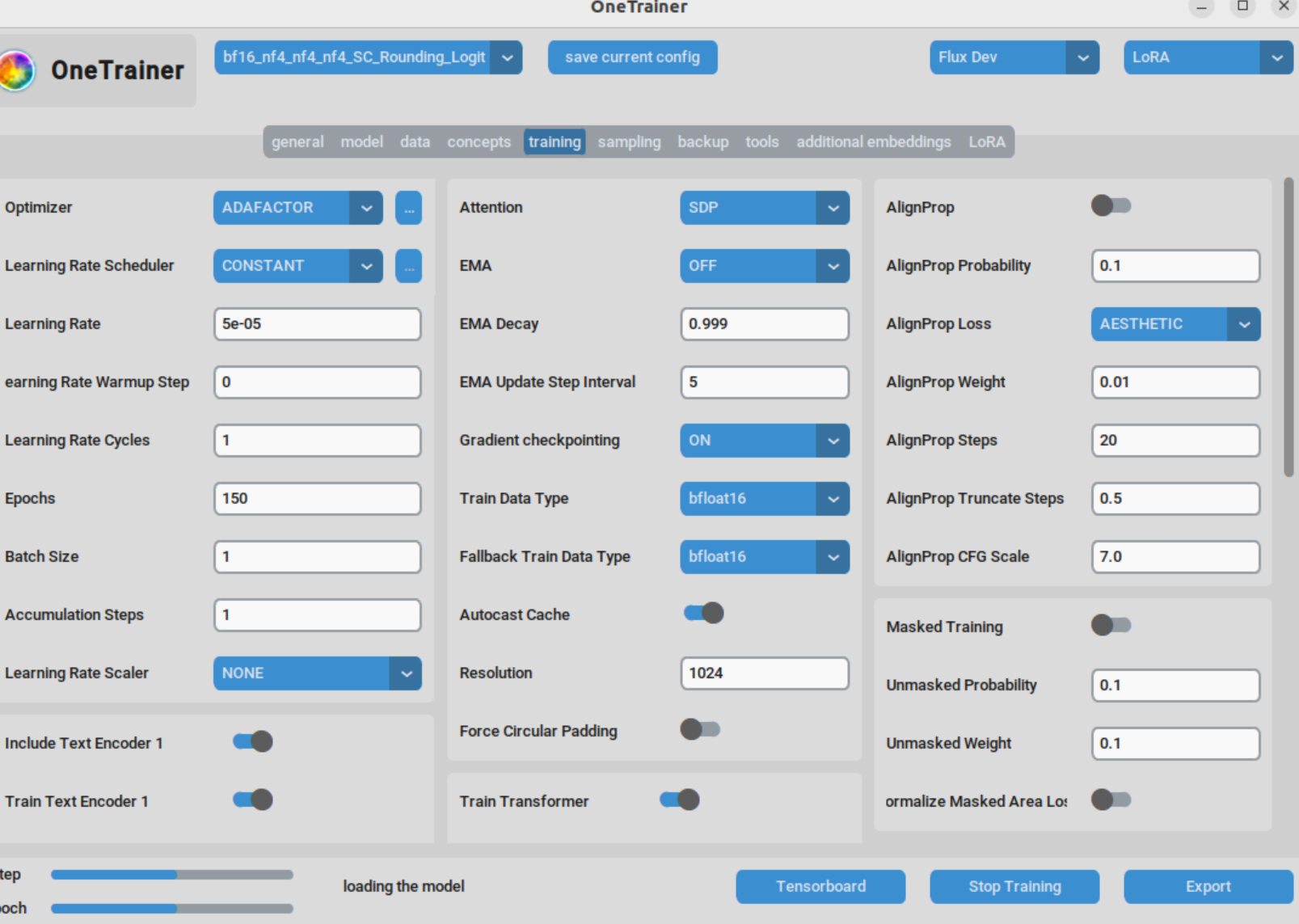Screen dimensions: 1299x924
Task: Focus the AlignProp Weight field
Action: click(1176, 382)
